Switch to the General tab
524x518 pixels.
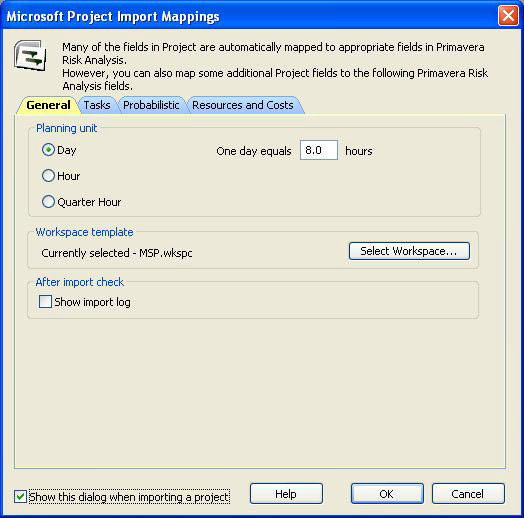tap(48, 105)
